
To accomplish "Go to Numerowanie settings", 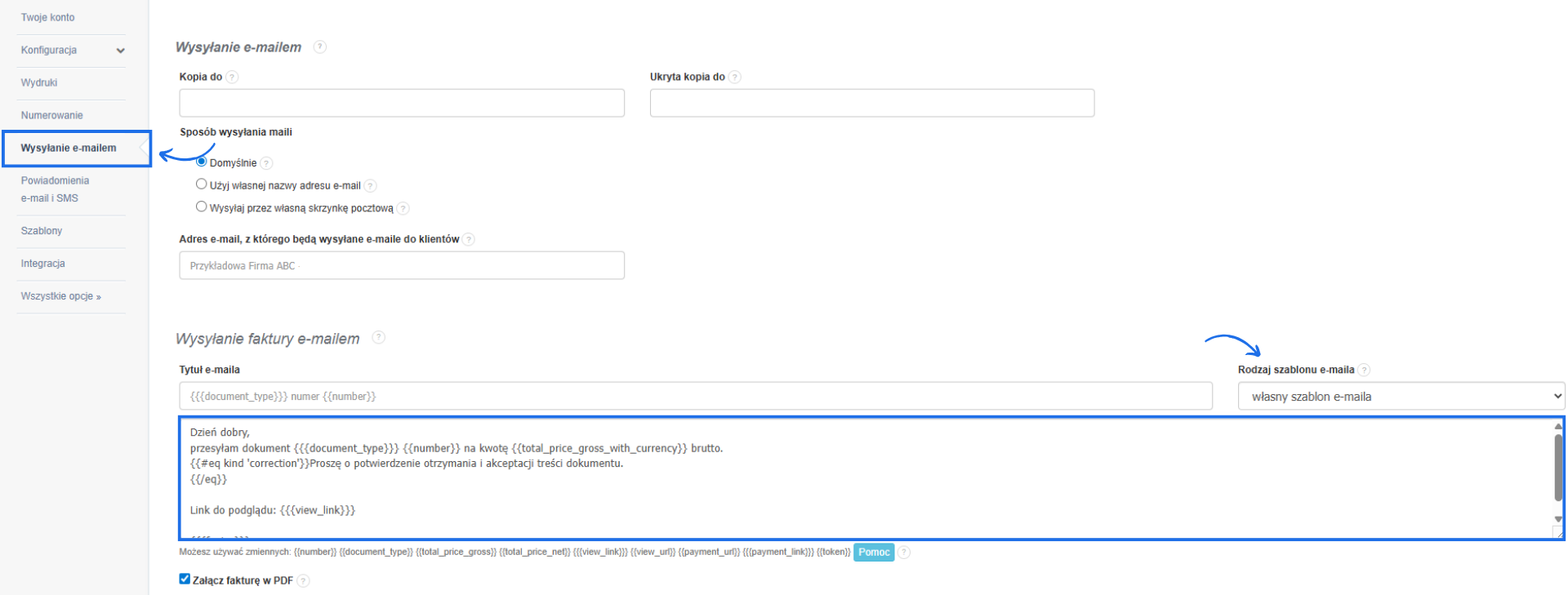I will [52, 115].
